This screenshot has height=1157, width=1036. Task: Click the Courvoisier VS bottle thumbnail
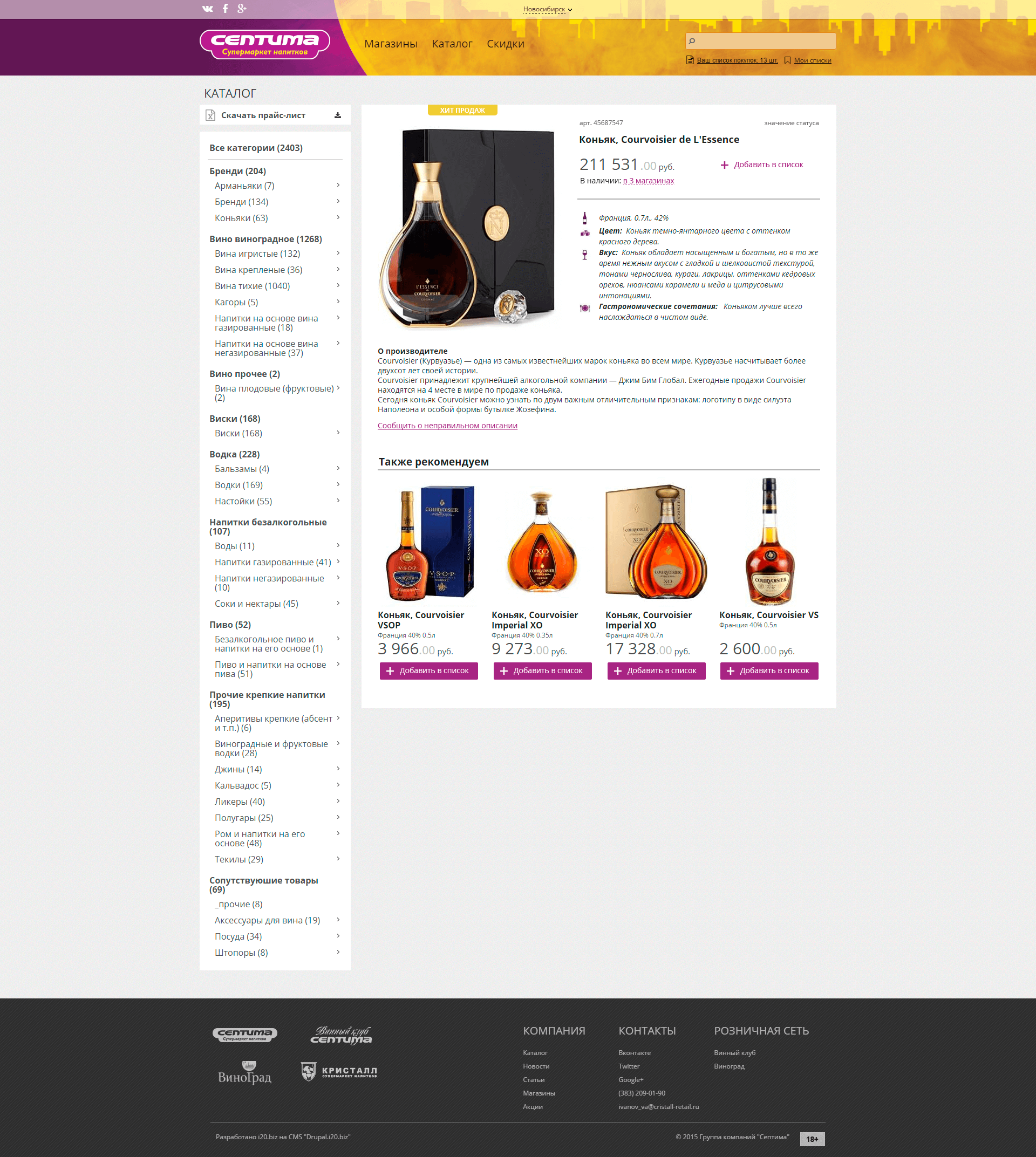[769, 540]
